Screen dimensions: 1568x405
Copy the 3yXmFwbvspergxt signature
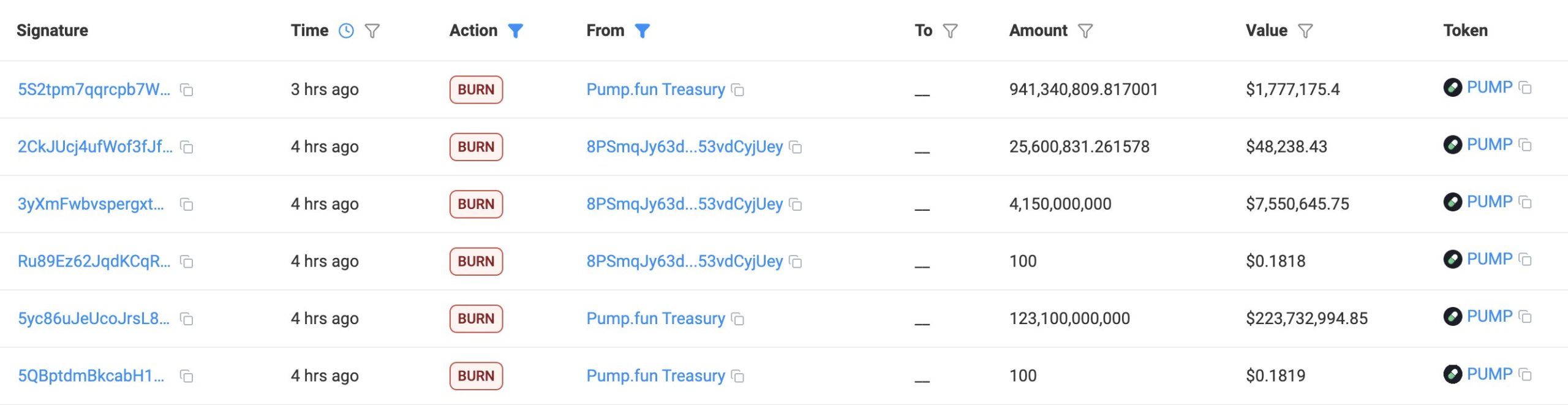pyautogui.click(x=187, y=205)
